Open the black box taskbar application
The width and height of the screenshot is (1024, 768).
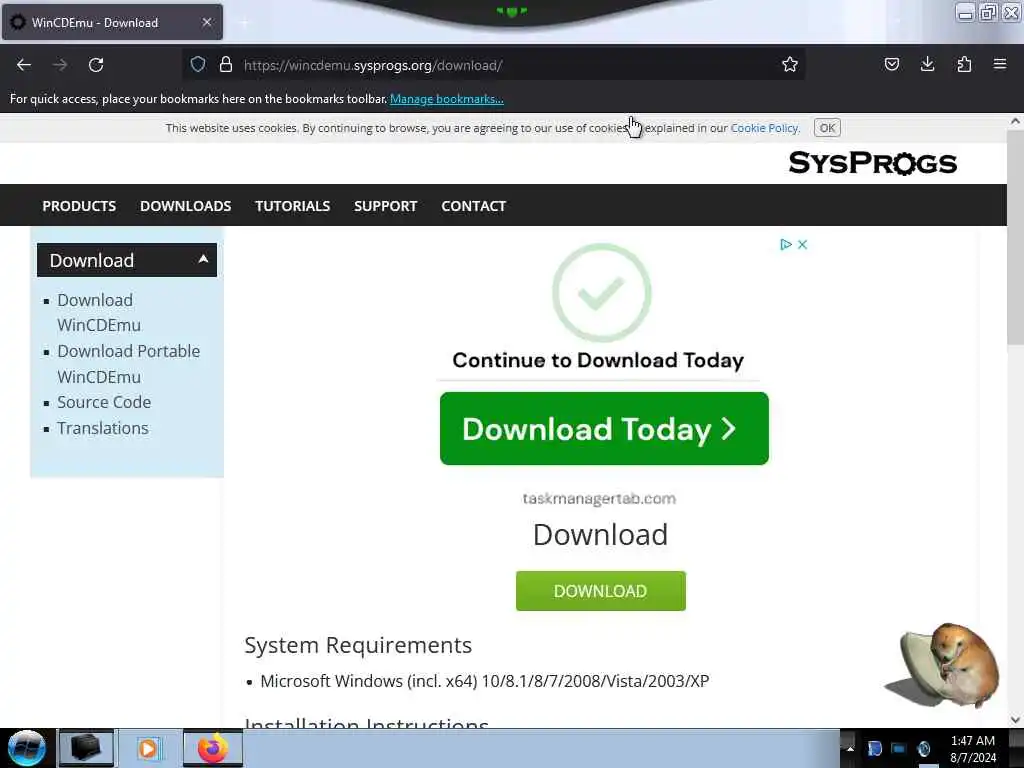(86, 748)
